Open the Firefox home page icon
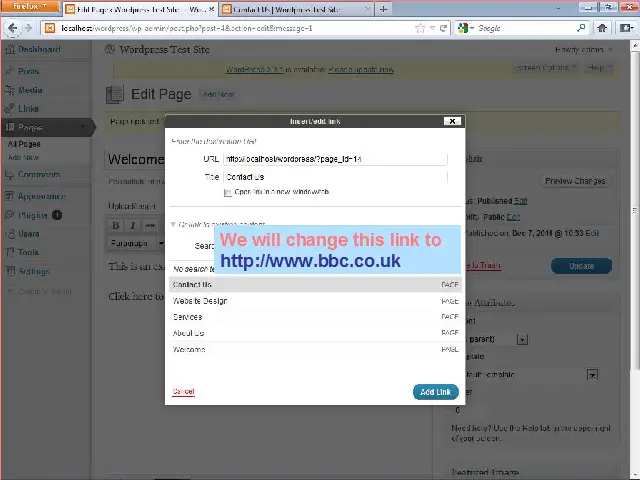Screen dimensions: 640x480 (602, 28)
